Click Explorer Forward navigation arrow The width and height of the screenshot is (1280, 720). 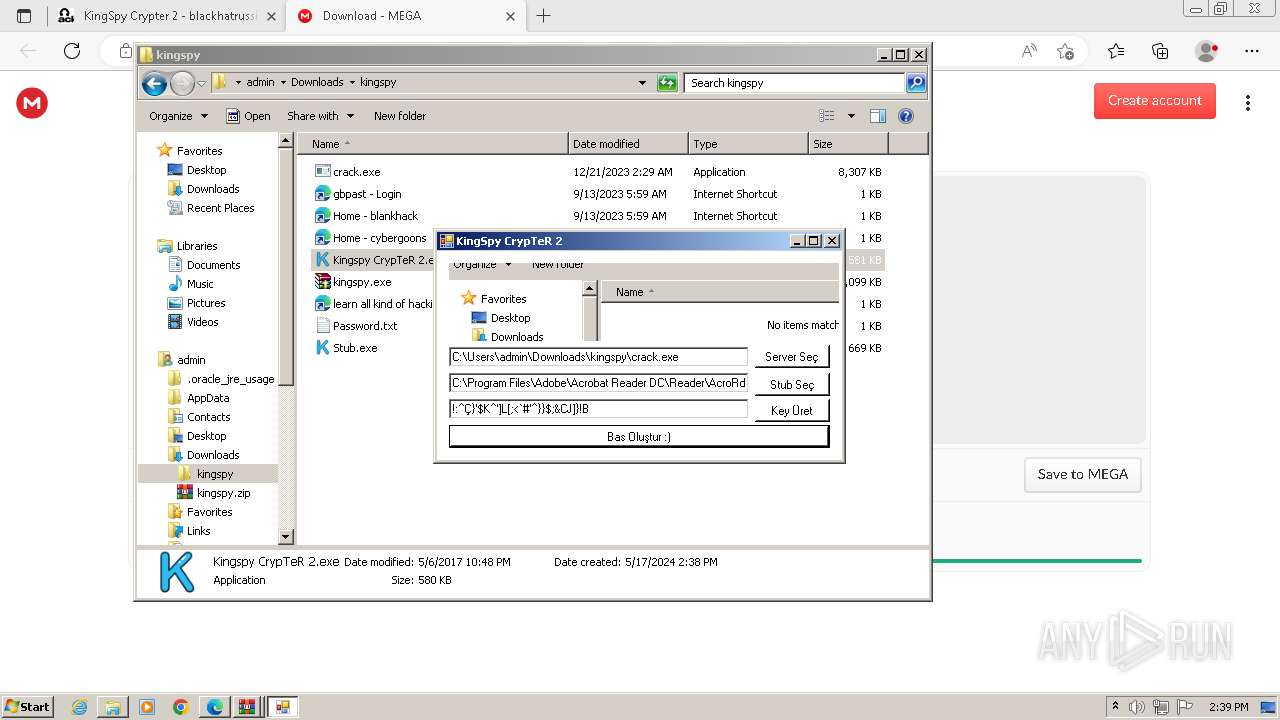182,83
